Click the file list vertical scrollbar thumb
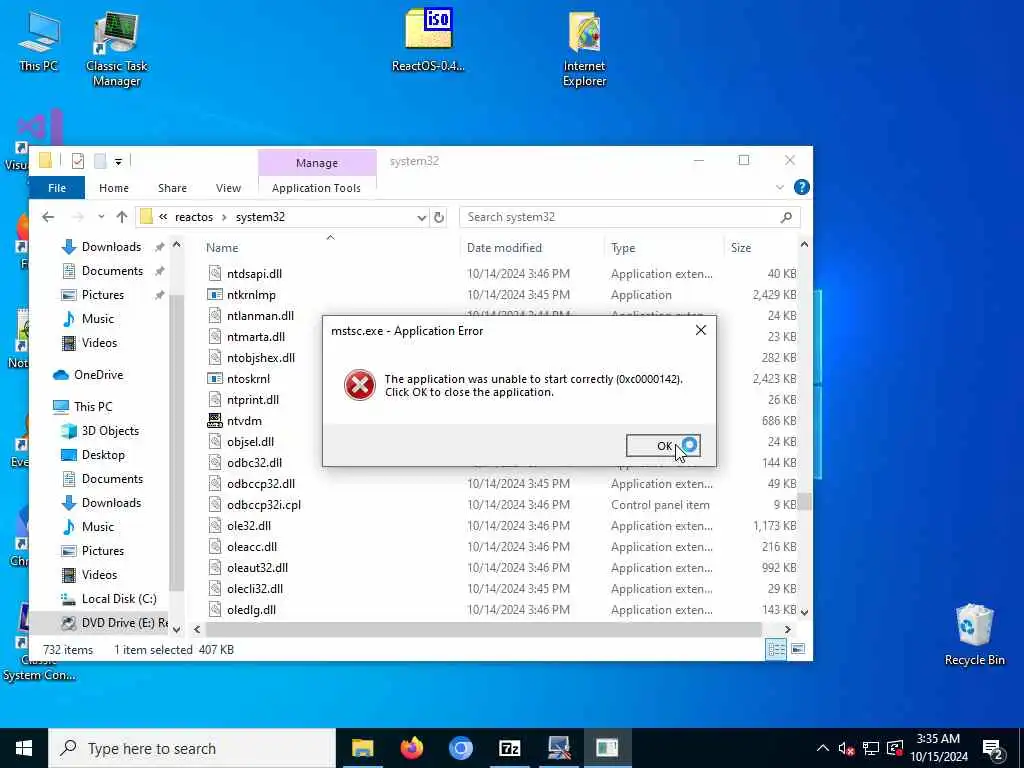1024x768 pixels. [805, 502]
